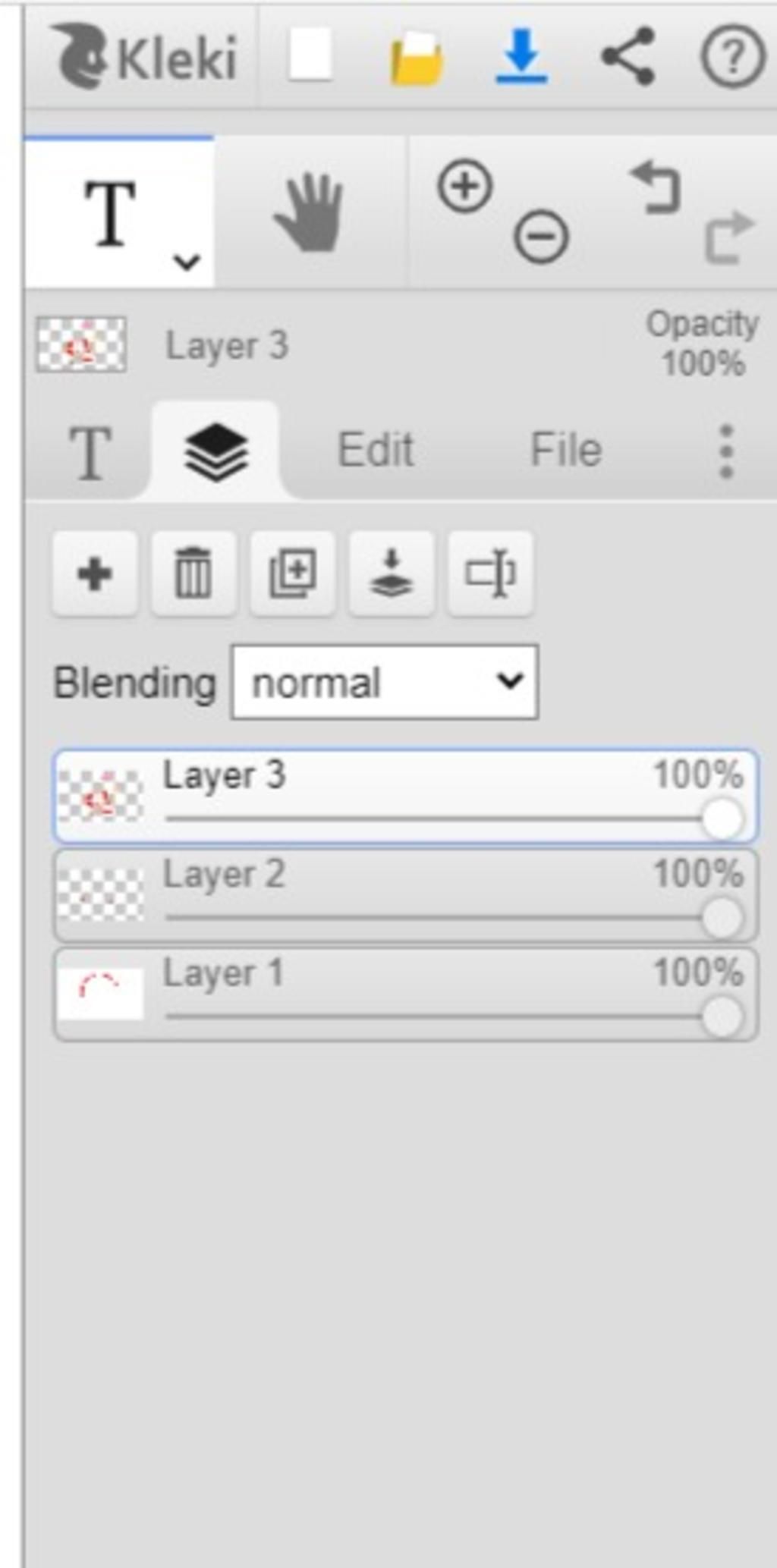Open the help question mark icon

(x=732, y=56)
